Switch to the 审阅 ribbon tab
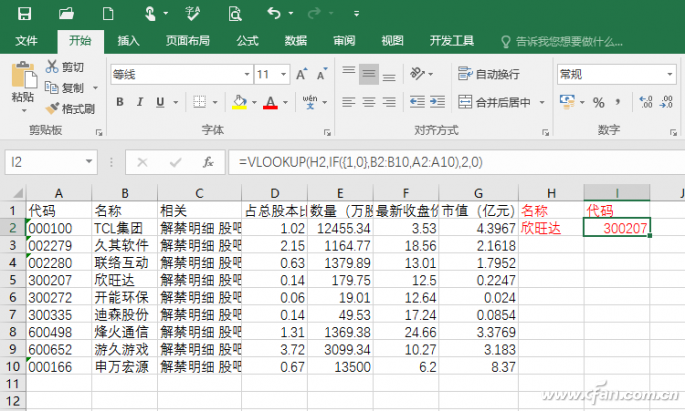Viewport: 685px width, 411px height. tap(344, 41)
